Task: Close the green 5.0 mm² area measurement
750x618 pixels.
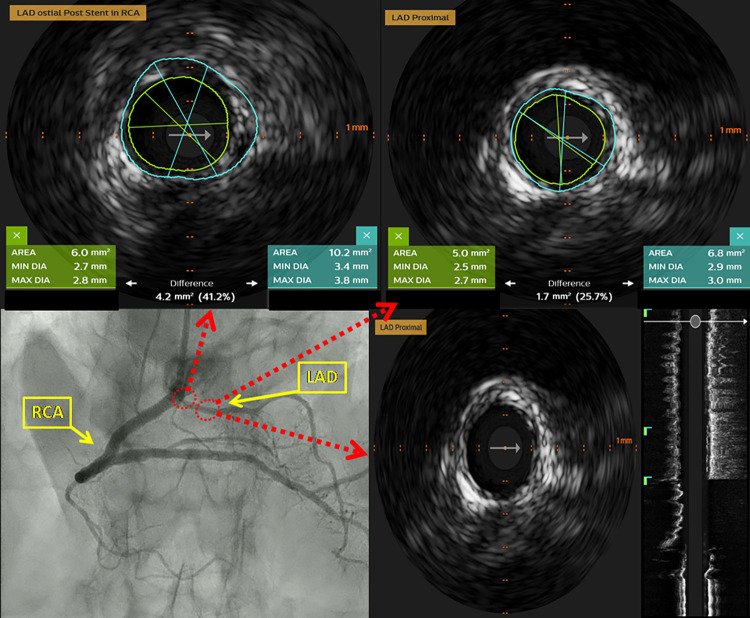Action: click(x=398, y=236)
